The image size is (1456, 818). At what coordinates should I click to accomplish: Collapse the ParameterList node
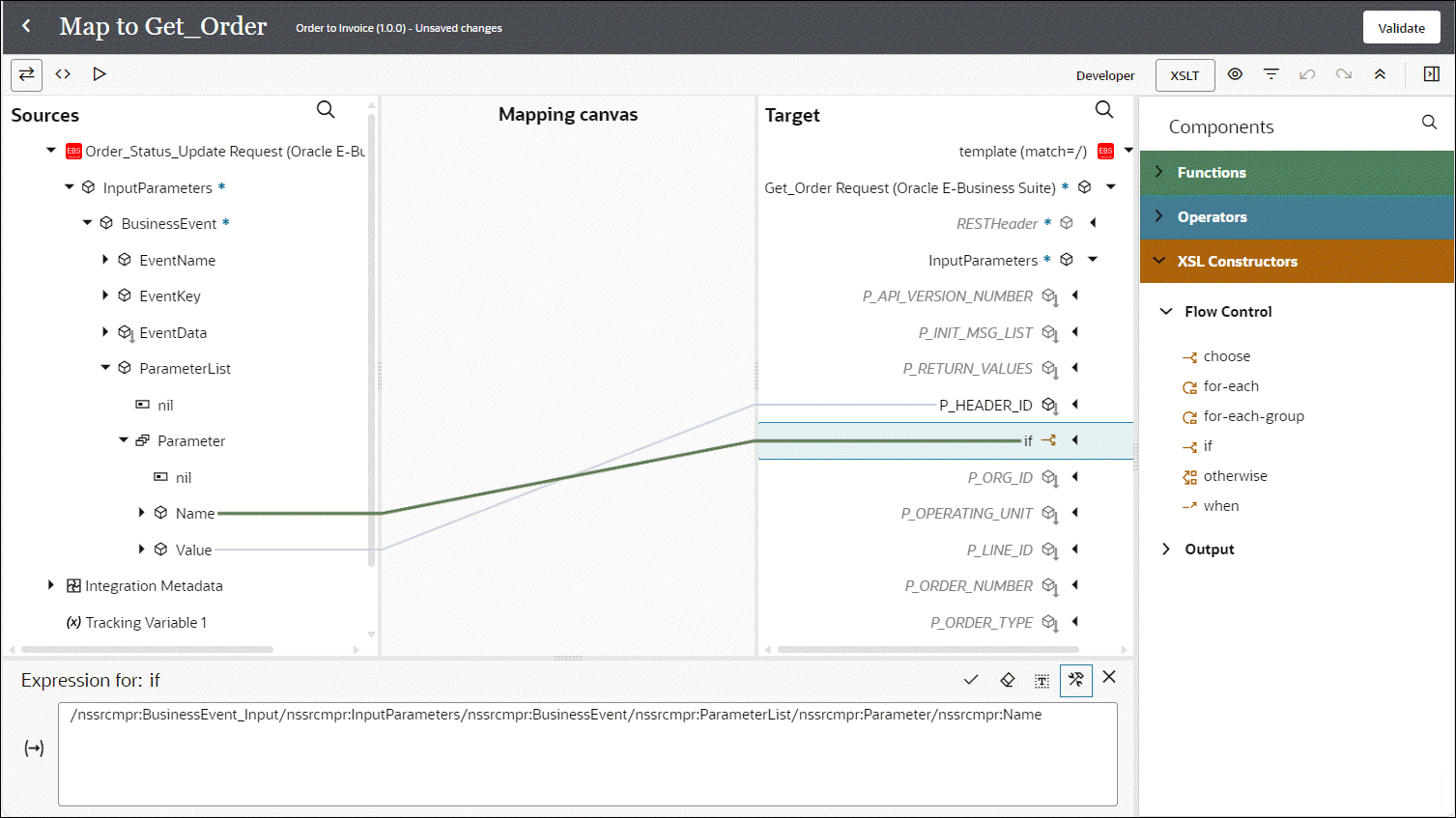pyautogui.click(x=105, y=367)
